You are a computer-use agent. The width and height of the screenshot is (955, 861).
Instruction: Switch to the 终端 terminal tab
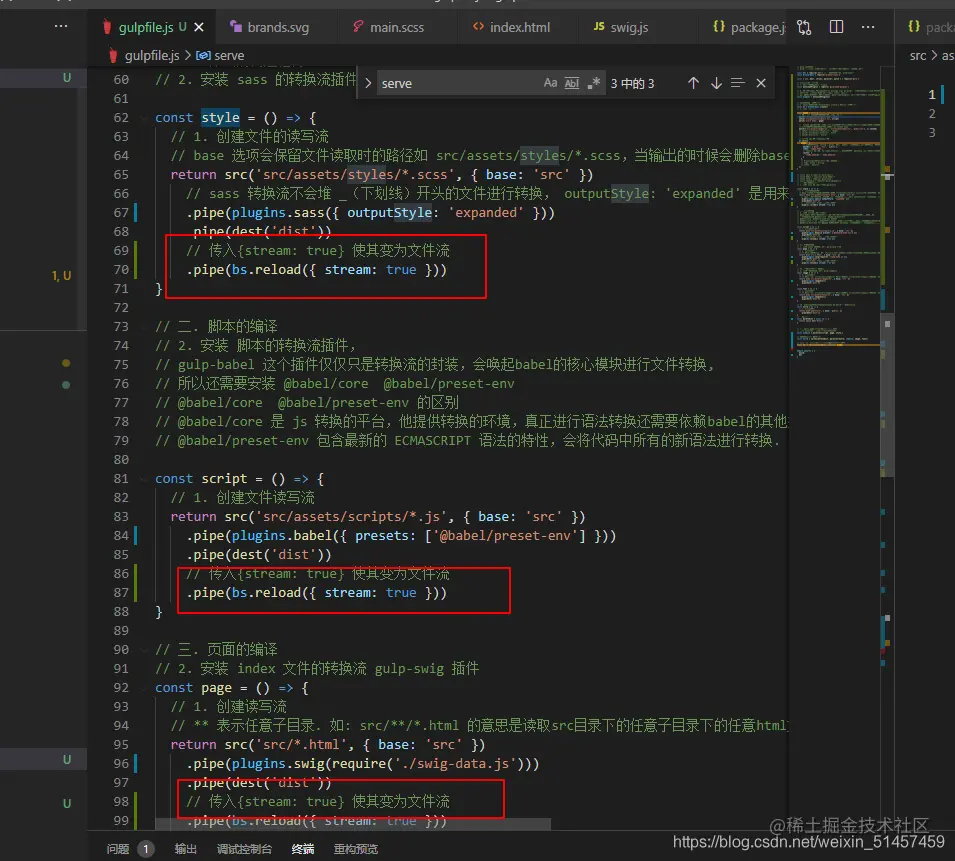303,849
